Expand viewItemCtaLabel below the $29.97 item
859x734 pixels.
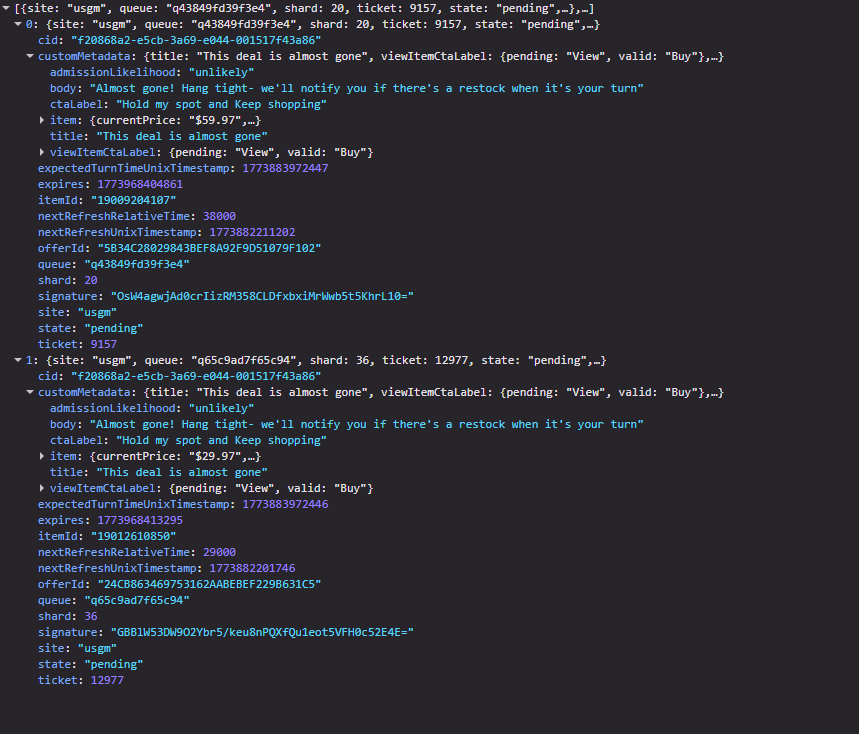[42, 488]
